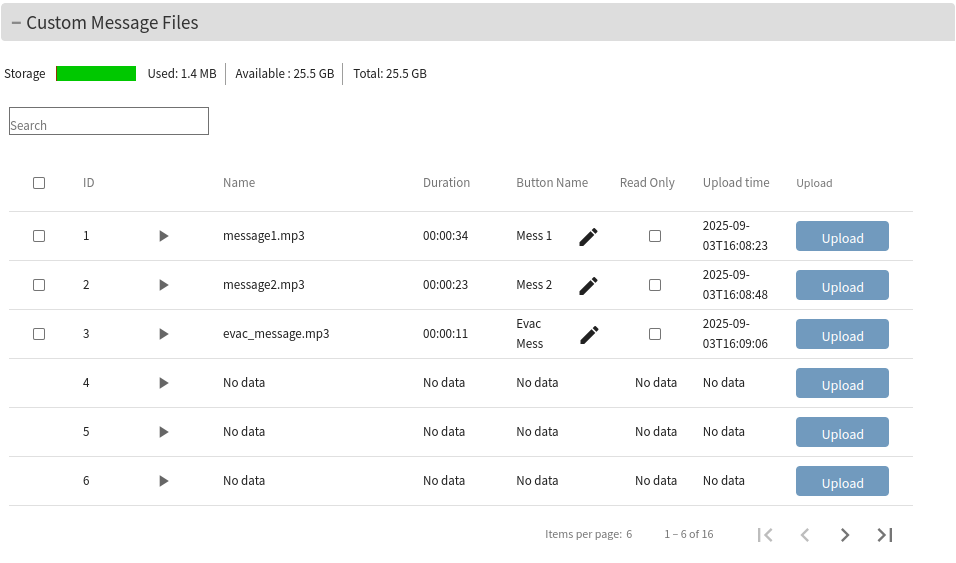Edit button name Mess 2 pencil icon
Viewport: 956px width, 563px height.
pyautogui.click(x=589, y=286)
